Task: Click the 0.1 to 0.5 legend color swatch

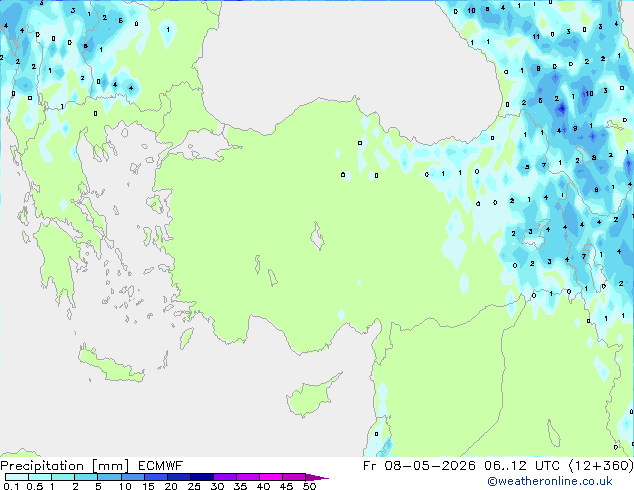Action: (17, 477)
